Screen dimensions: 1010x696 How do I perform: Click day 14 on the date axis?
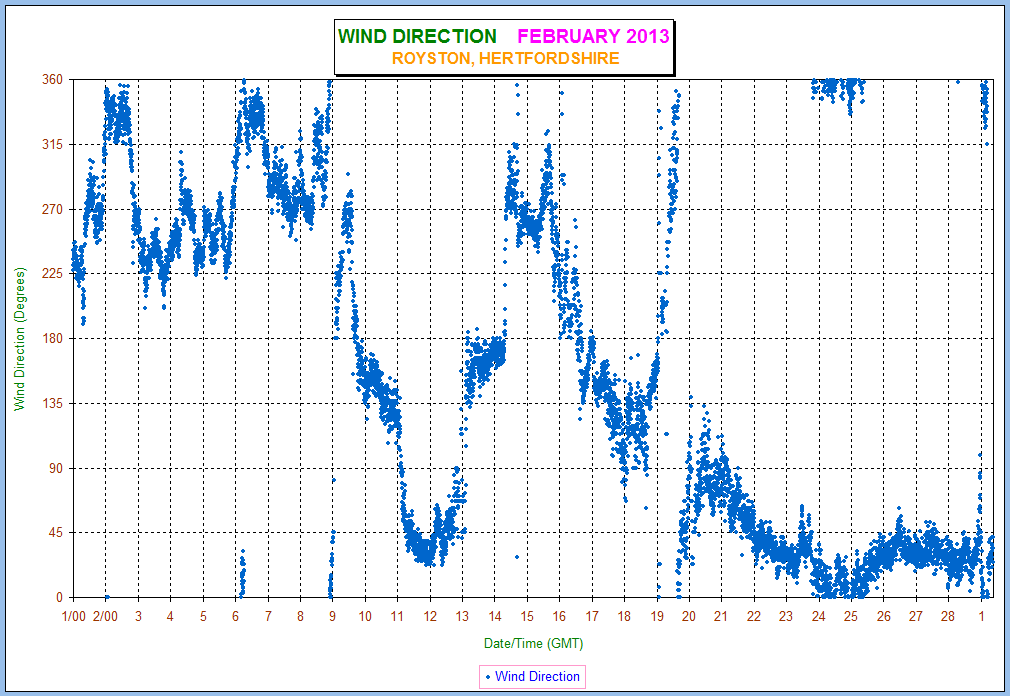[495, 617]
